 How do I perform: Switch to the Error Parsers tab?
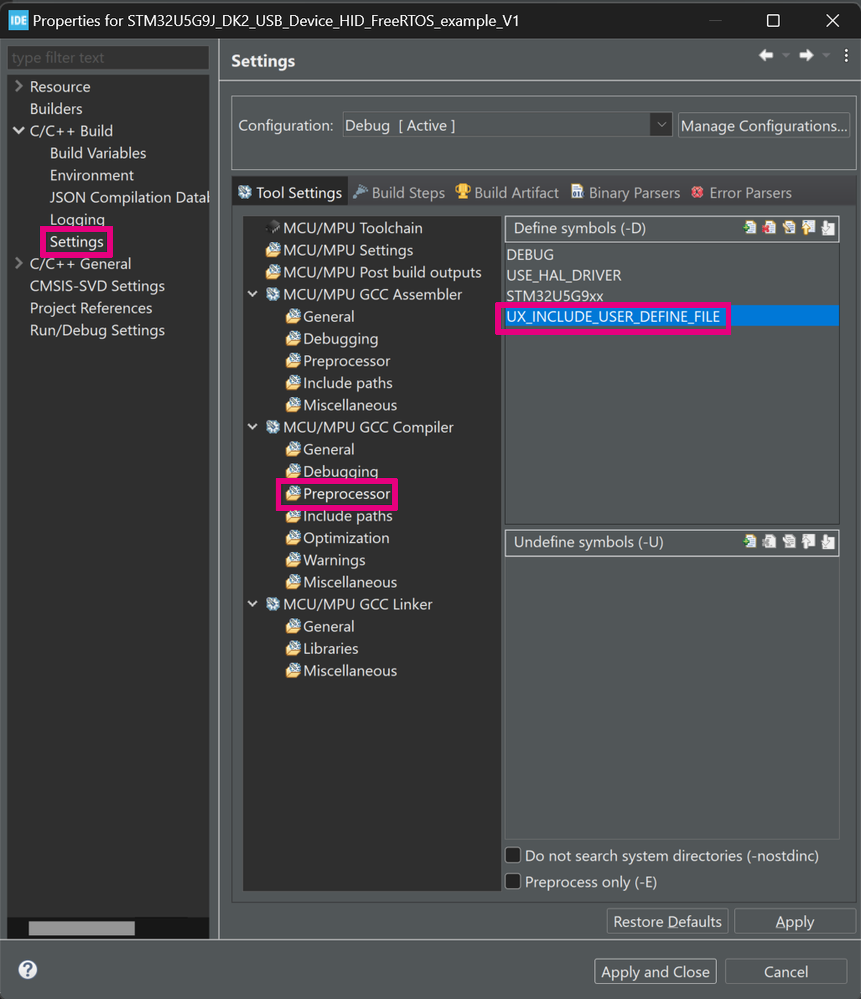[x=741, y=192]
